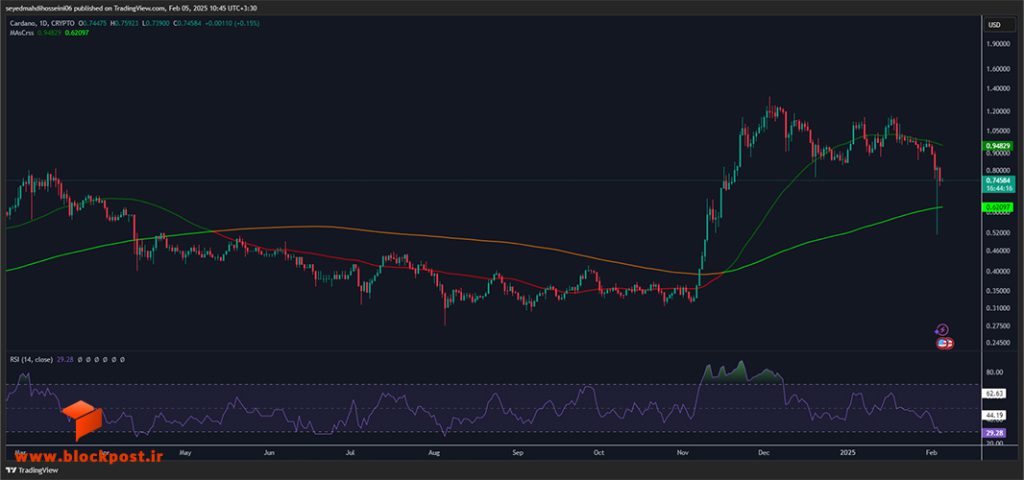Click the 0.62097 bright green price tag
This screenshot has height=480, width=1024.
(997, 207)
